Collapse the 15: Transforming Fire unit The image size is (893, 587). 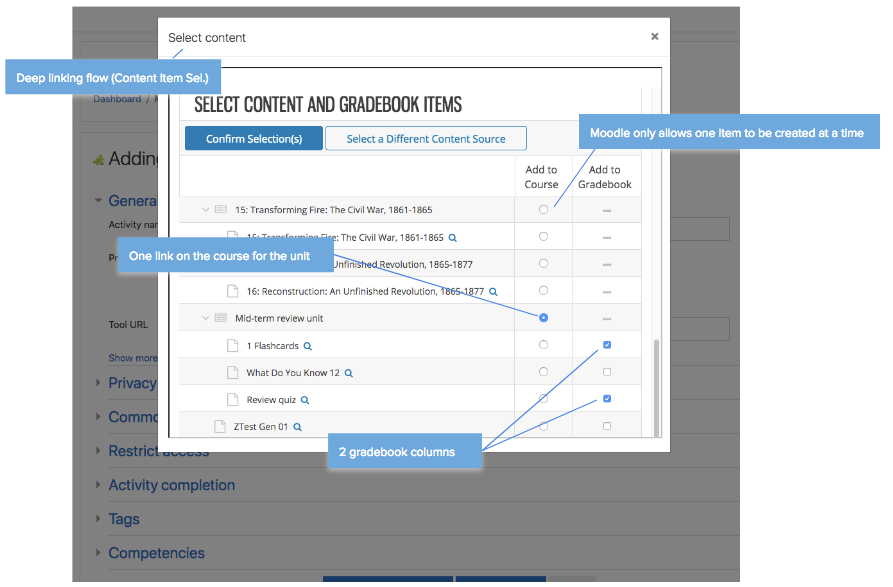pyautogui.click(x=206, y=210)
